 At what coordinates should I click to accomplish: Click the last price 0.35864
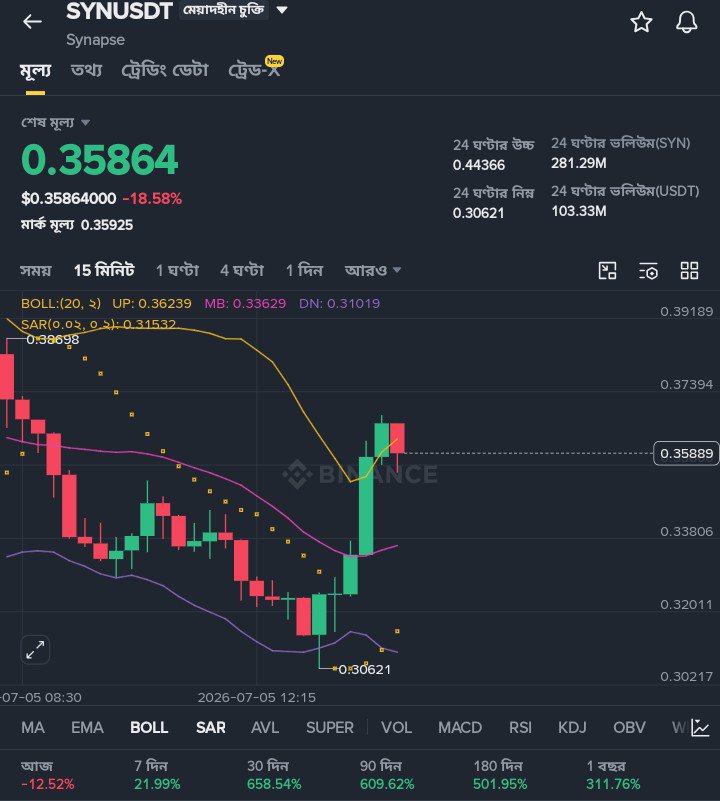tap(99, 159)
